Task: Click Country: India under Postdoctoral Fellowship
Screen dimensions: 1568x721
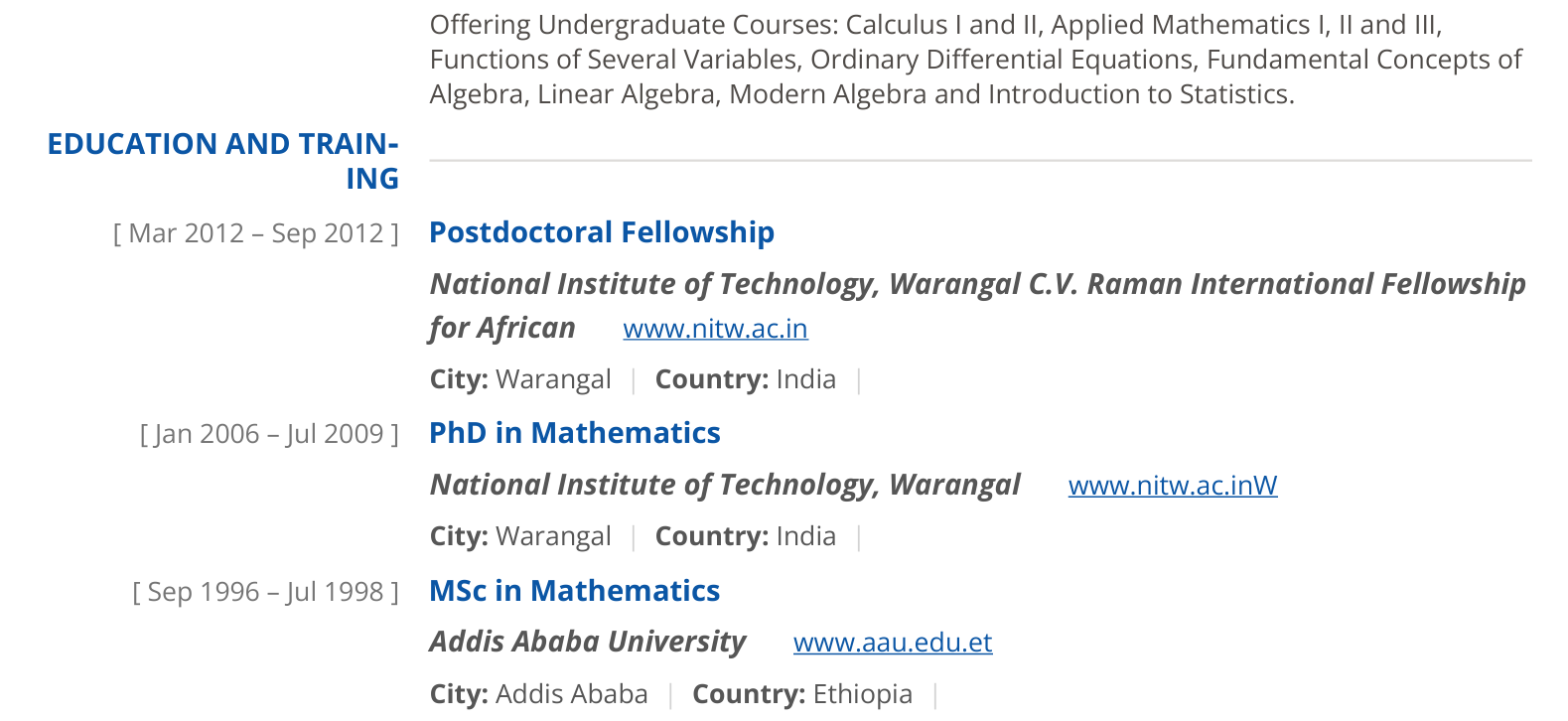Action: 746,379
